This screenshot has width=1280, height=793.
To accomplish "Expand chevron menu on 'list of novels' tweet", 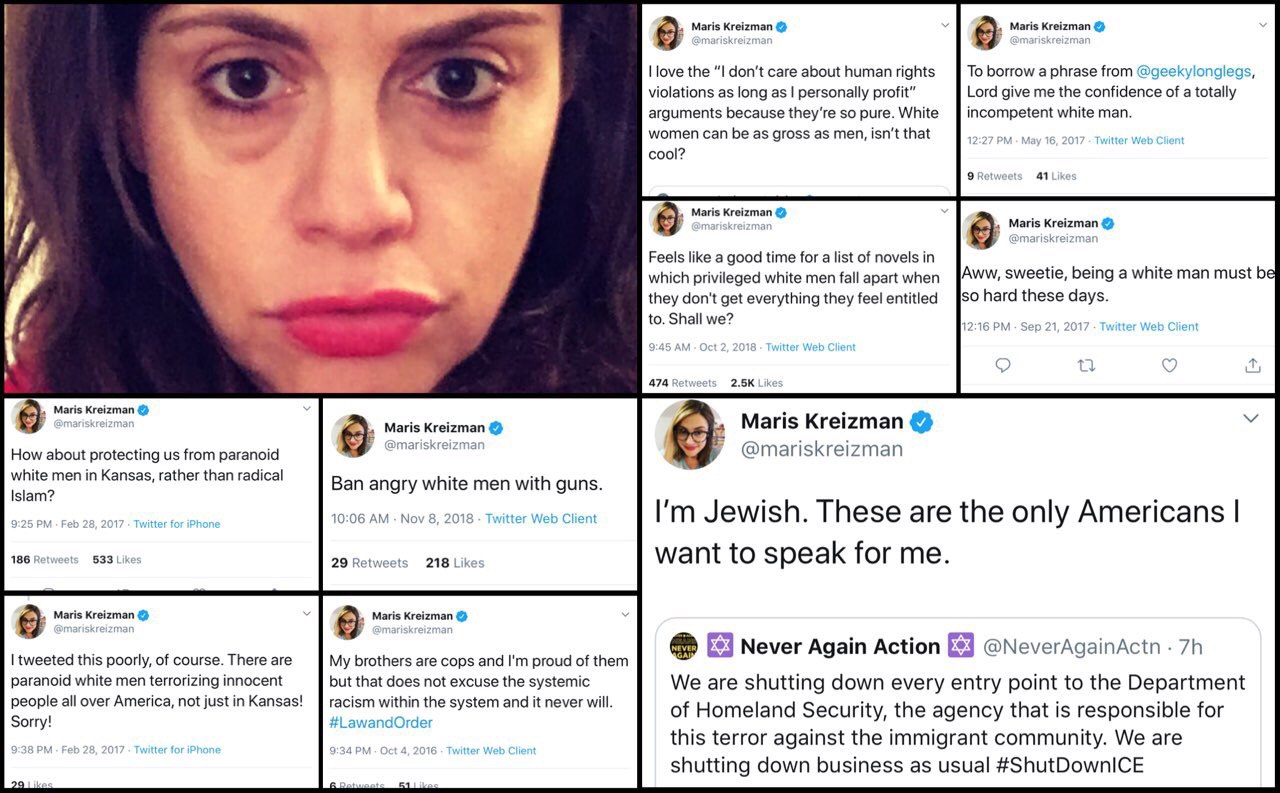I will tap(944, 211).
